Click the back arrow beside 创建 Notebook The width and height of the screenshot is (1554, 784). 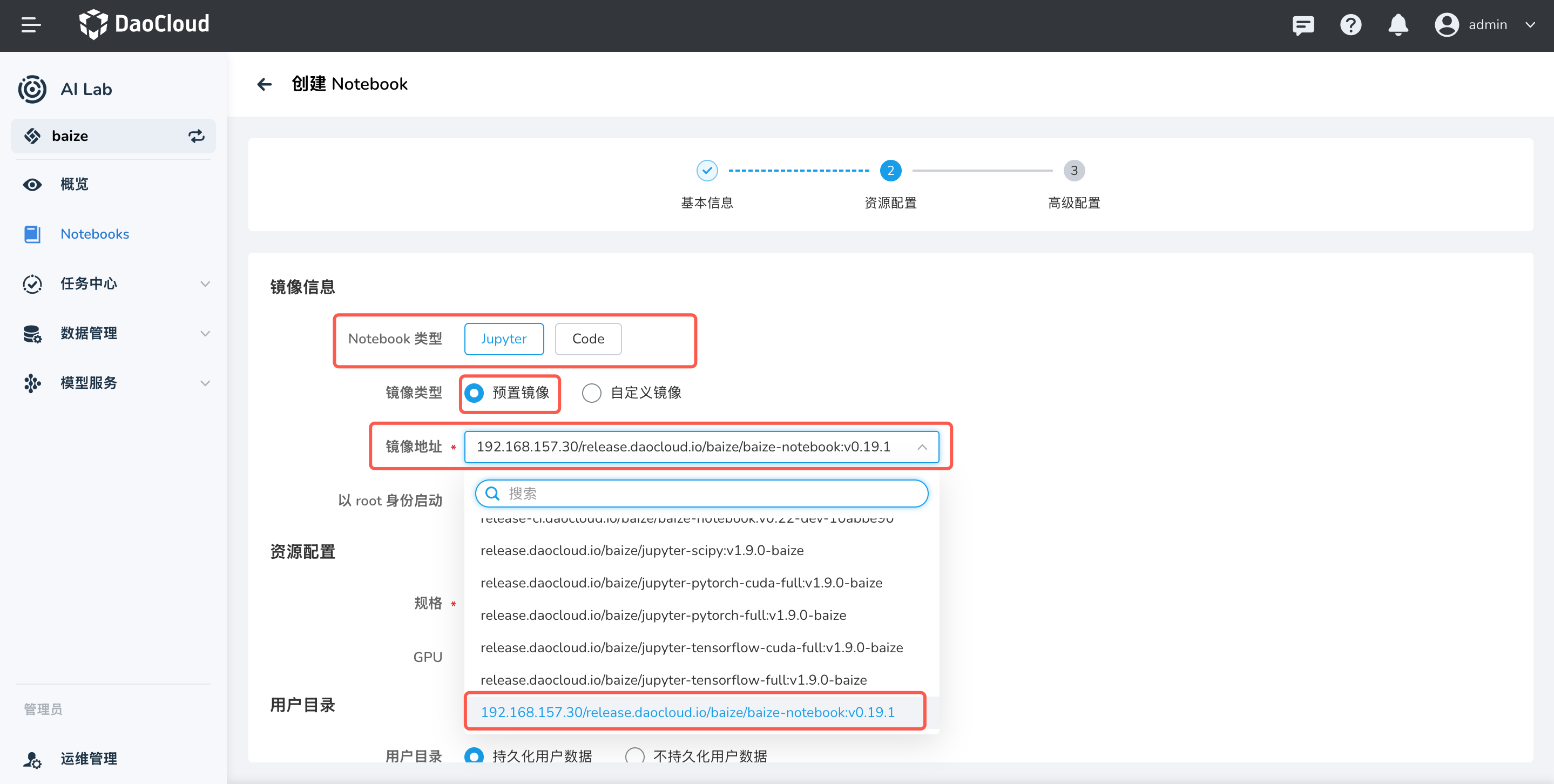[264, 84]
